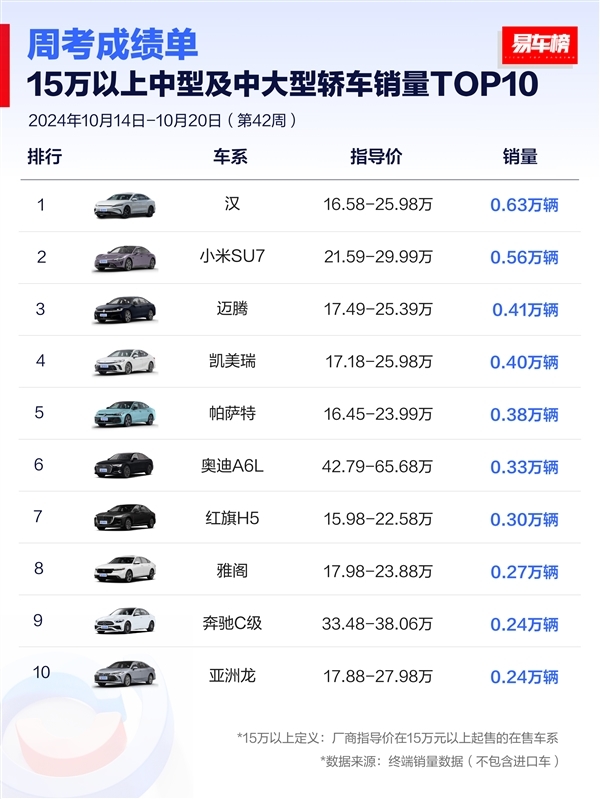Screen dimensions: 600x799
Task: Select the 42.79-65.68万 price range
Action: pyautogui.click(x=377, y=466)
